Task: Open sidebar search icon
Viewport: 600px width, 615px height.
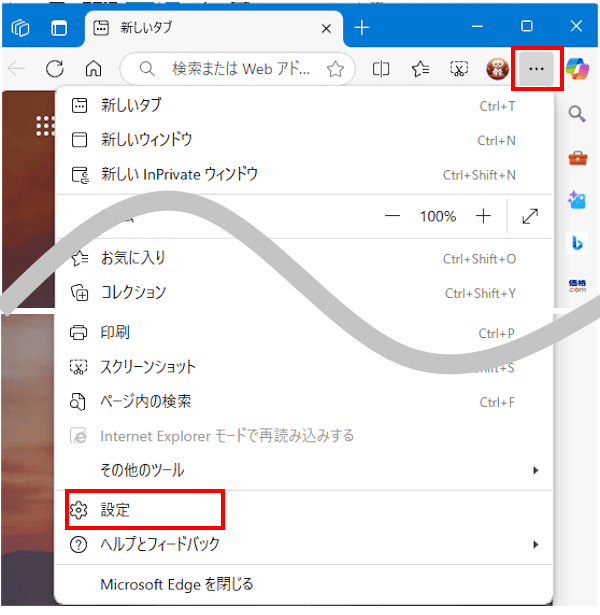Action: 577,114
